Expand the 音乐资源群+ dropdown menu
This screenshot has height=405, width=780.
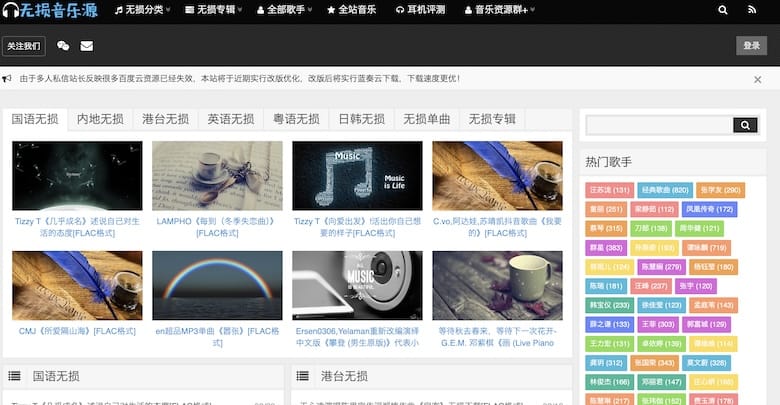499,9
